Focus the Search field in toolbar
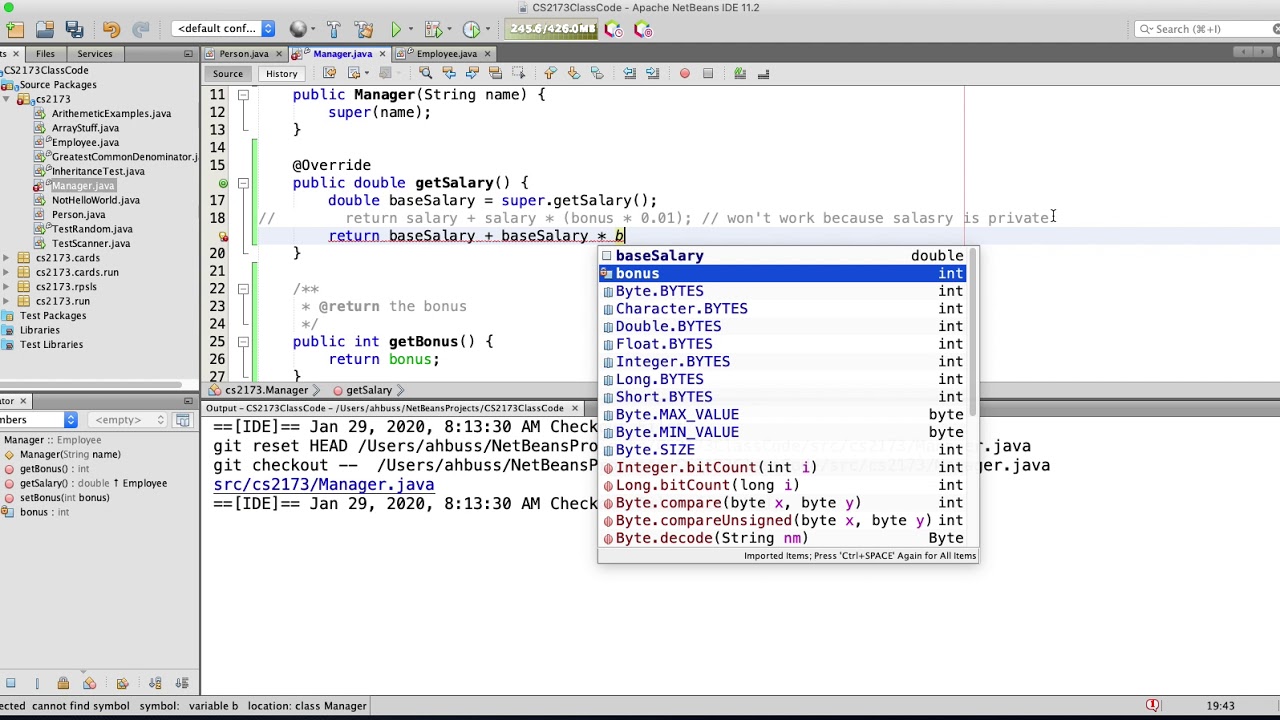 click(1207, 29)
